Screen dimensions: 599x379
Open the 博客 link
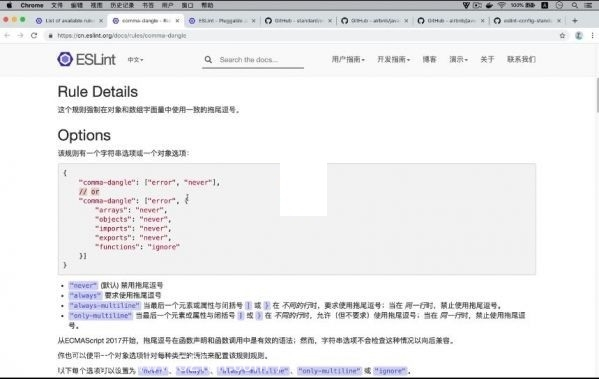point(429,59)
